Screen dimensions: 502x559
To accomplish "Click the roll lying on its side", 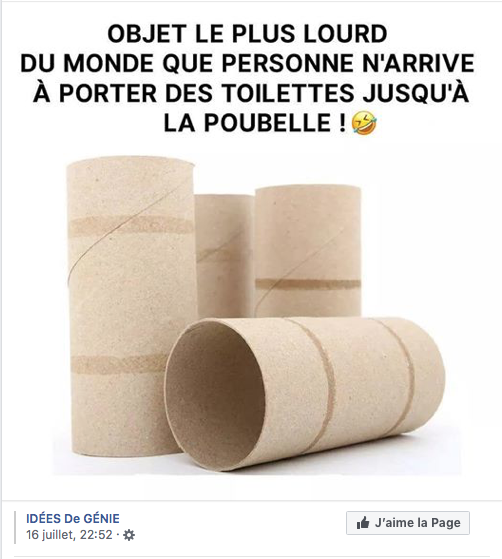I will tap(305, 392).
